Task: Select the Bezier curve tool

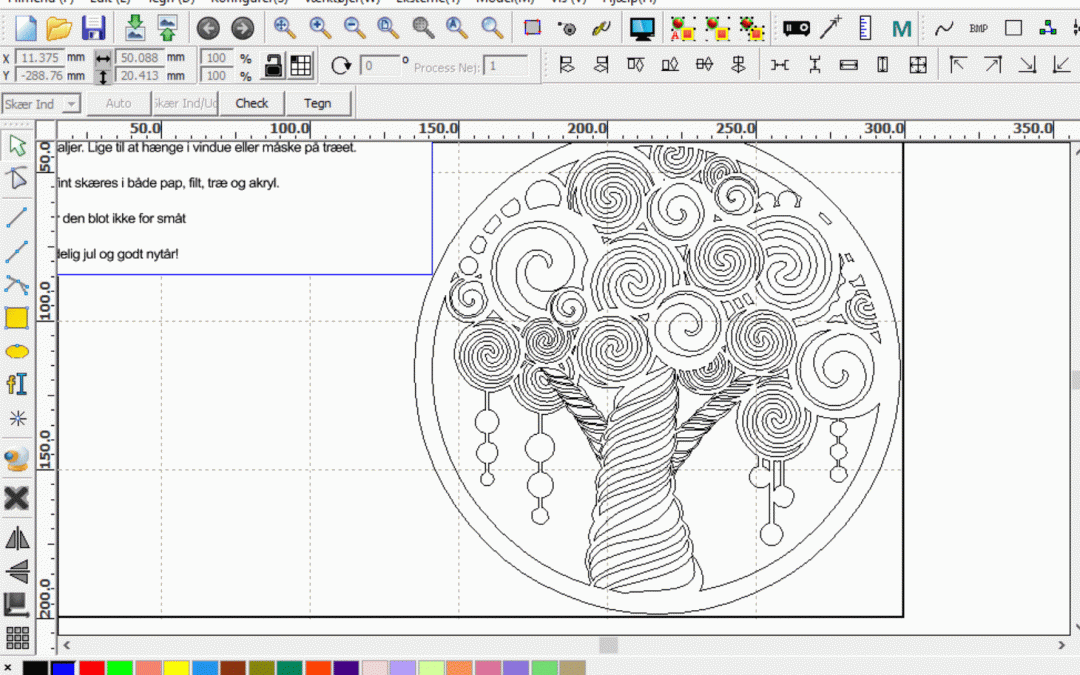Action: coord(17,284)
